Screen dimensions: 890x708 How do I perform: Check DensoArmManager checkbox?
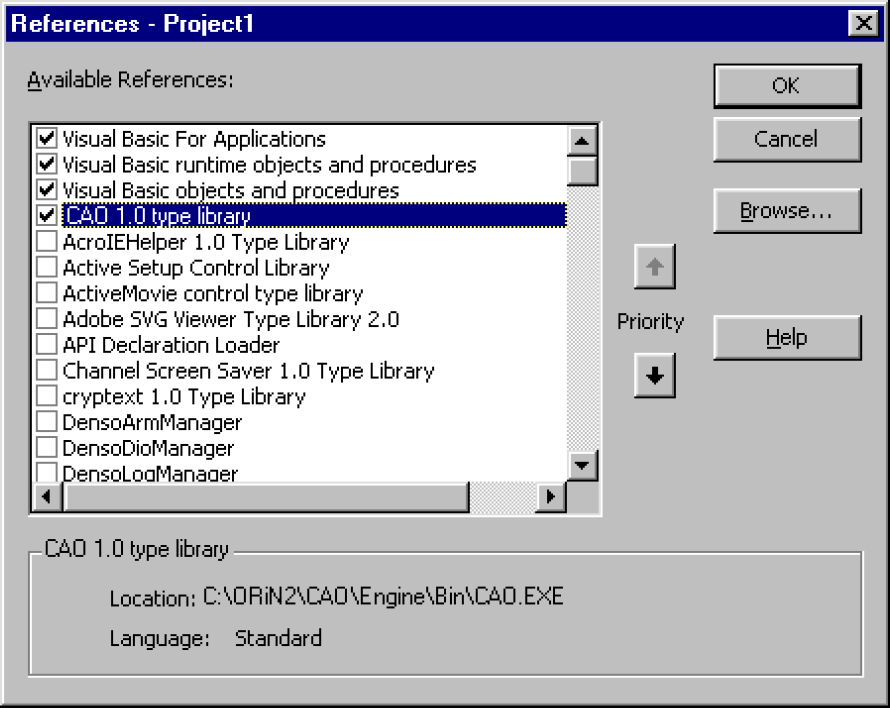coord(47,422)
